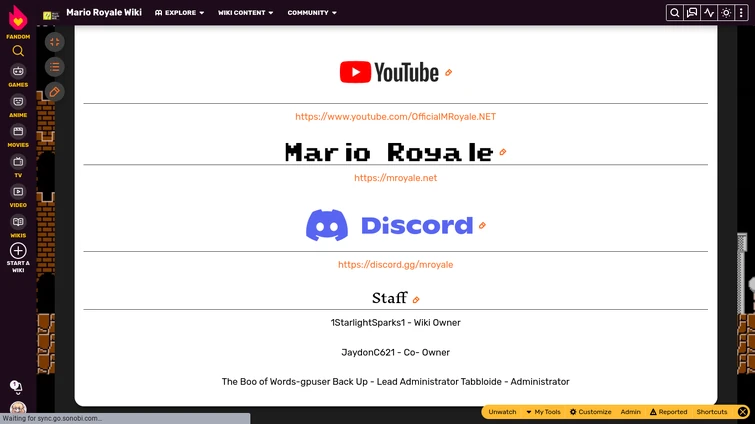This screenshot has height=424, width=755.
Task: Click the top-right wiki search icon
Action: pyautogui.click(x=675, y=13)
